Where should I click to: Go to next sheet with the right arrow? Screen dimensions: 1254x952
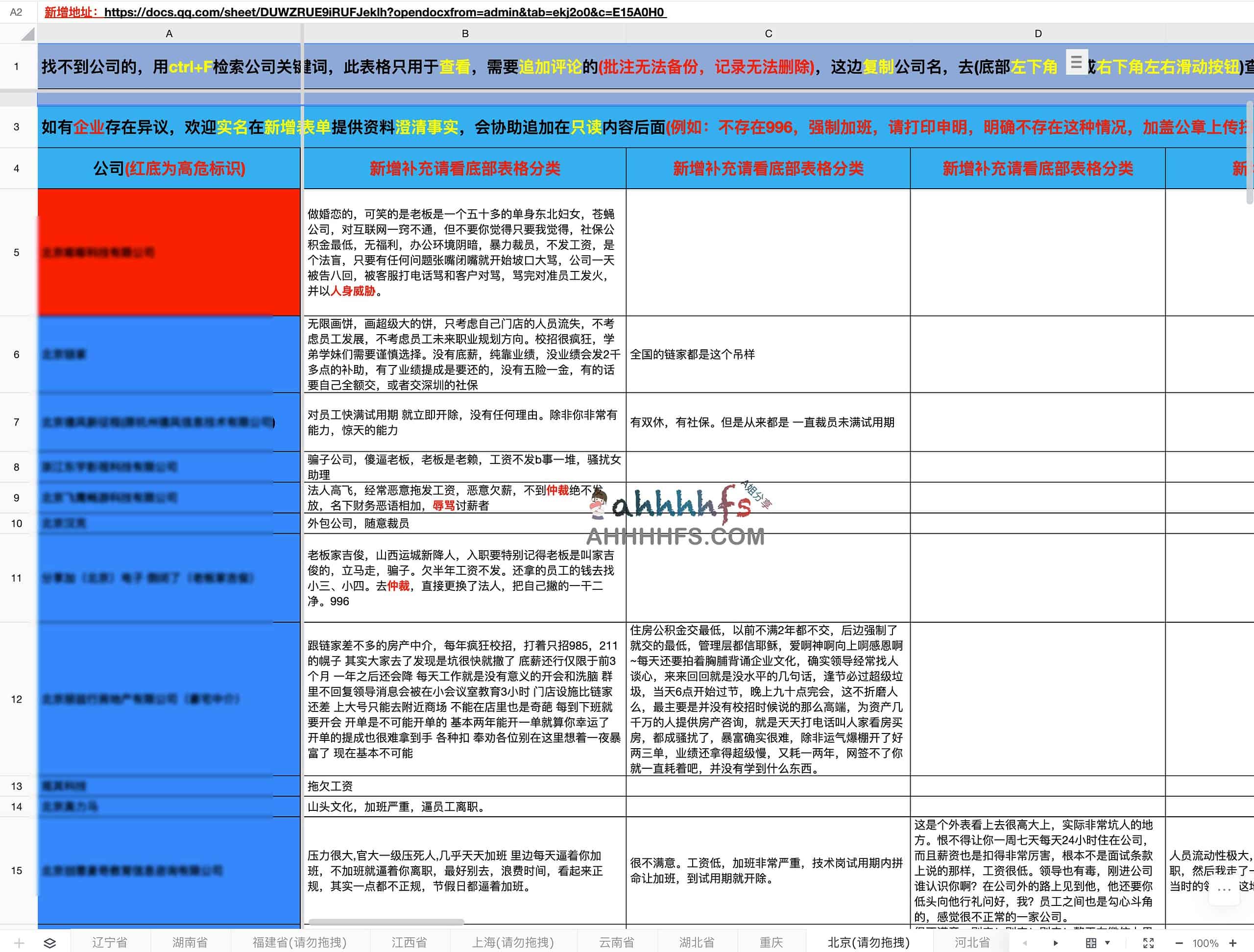[x=1056, y=943]
